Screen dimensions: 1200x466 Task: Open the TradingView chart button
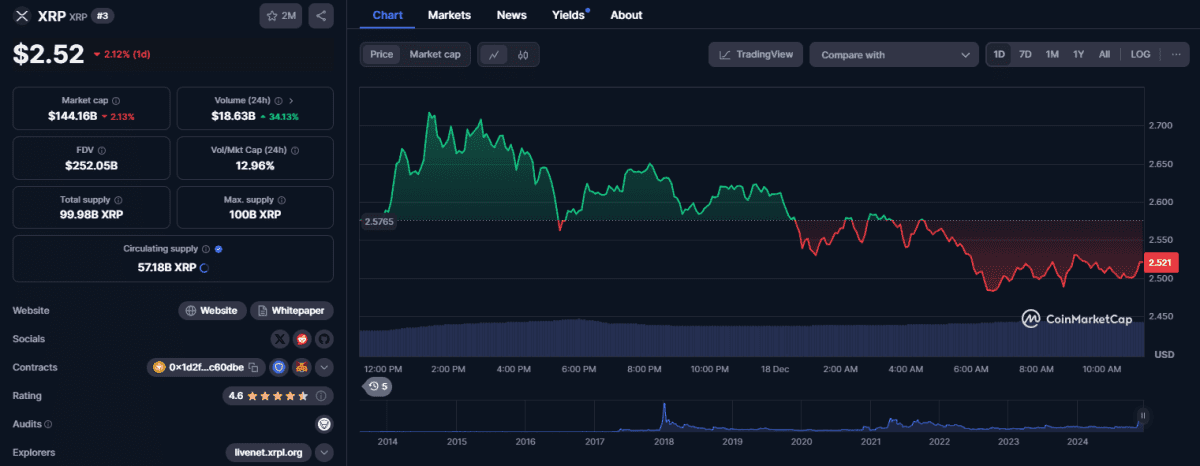[x=756, y=54]
